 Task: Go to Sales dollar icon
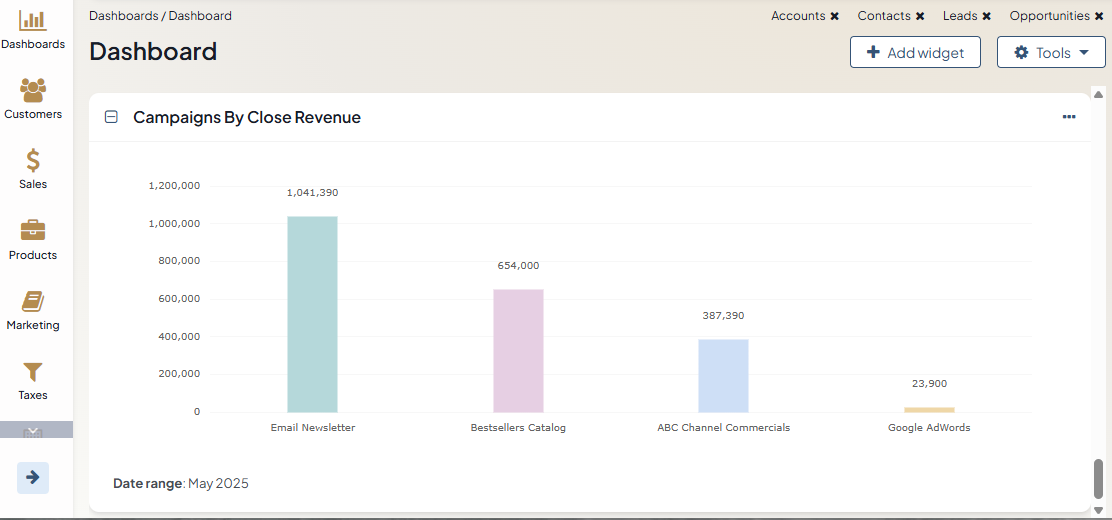[33, 161]
